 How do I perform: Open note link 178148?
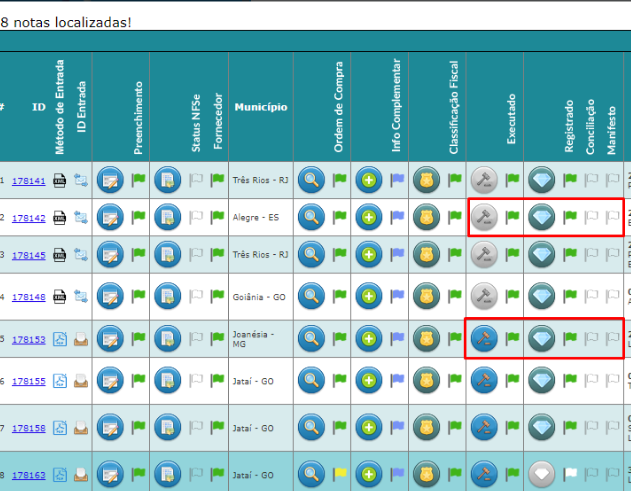(28, 297)
